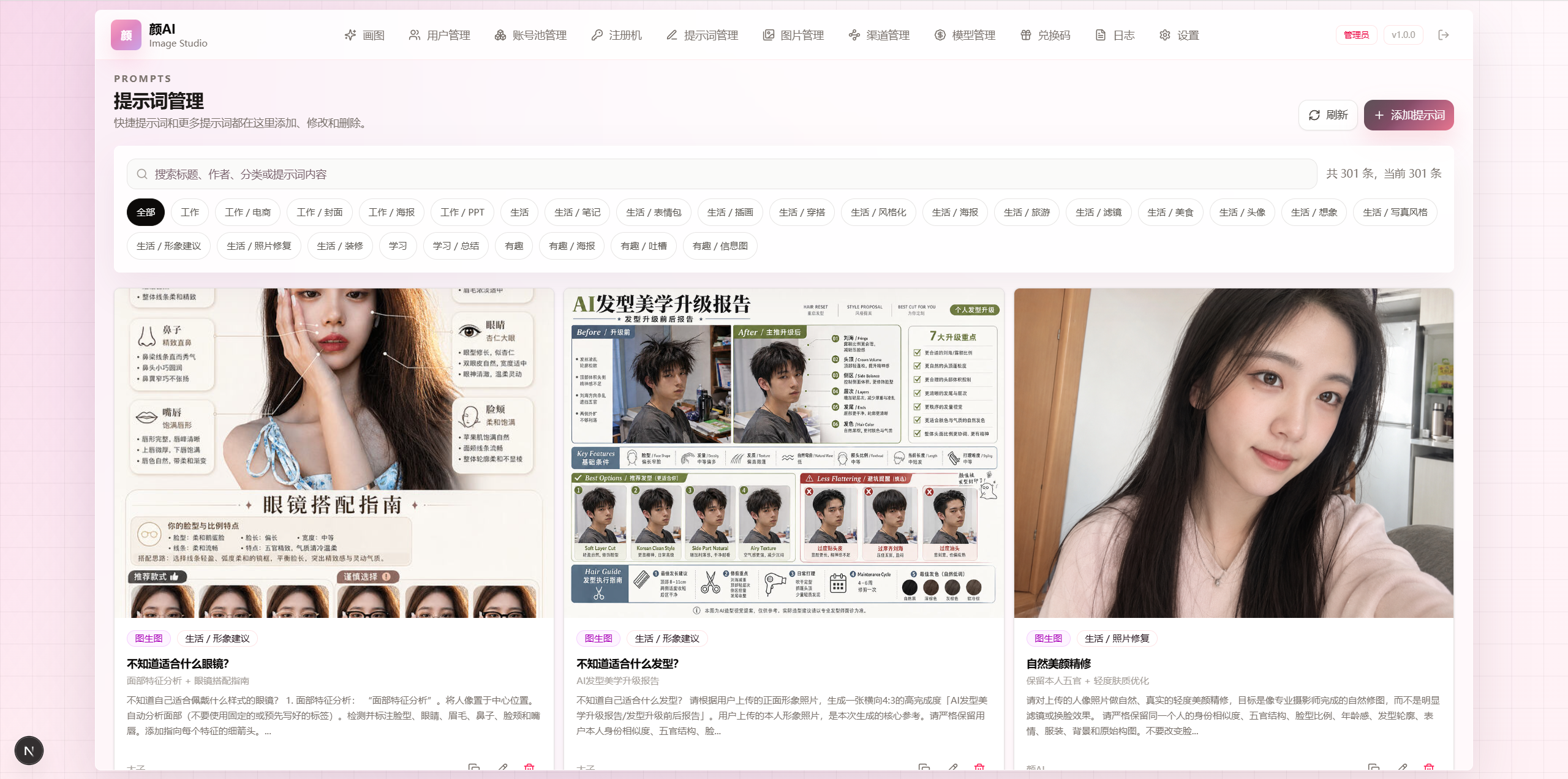The height and width of the screenshot is (779, 1568).
Task: Open the 眼镜搭配指南 glasses card image
Action: 334,453
